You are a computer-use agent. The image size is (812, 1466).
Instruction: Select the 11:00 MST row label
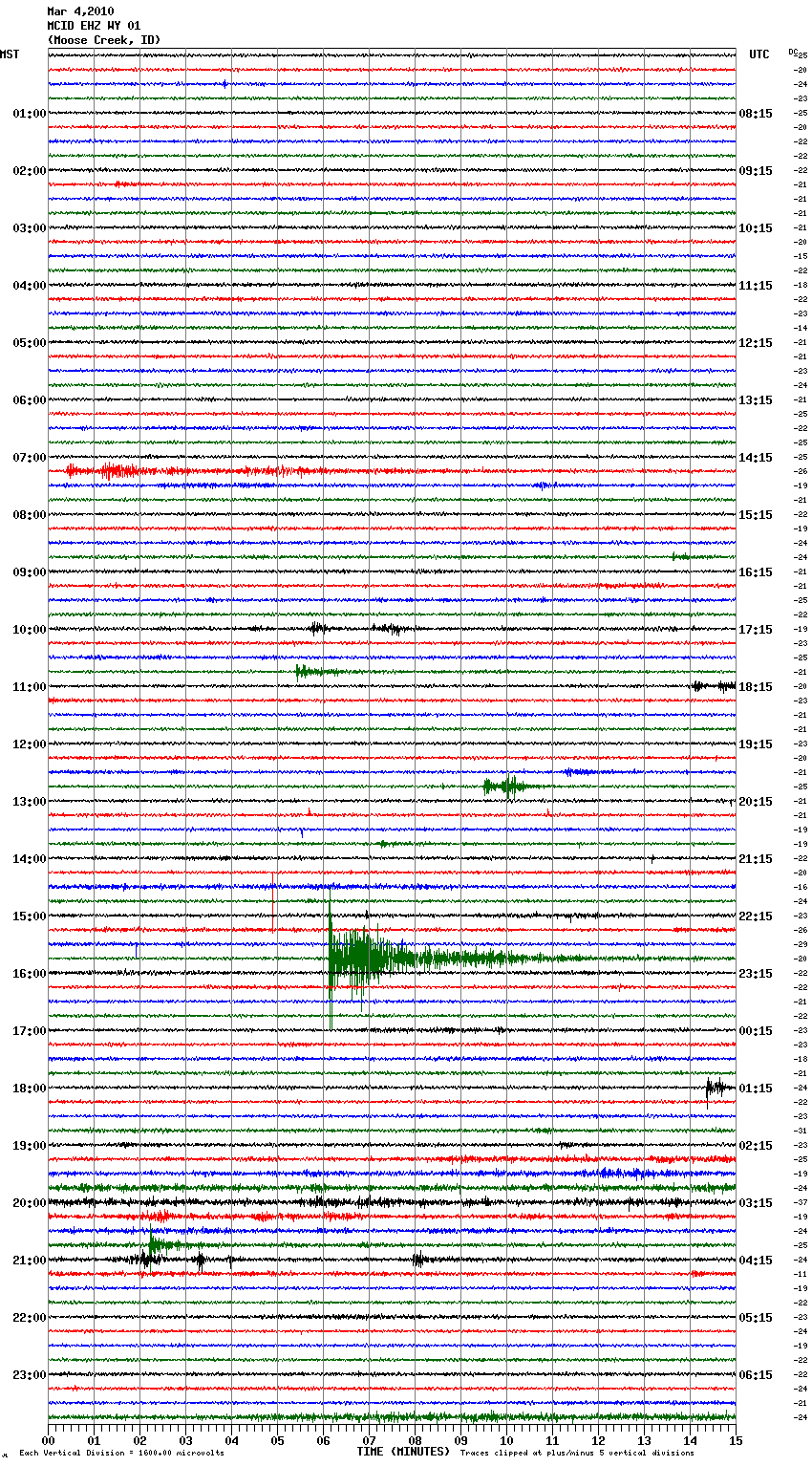point(30,687)
